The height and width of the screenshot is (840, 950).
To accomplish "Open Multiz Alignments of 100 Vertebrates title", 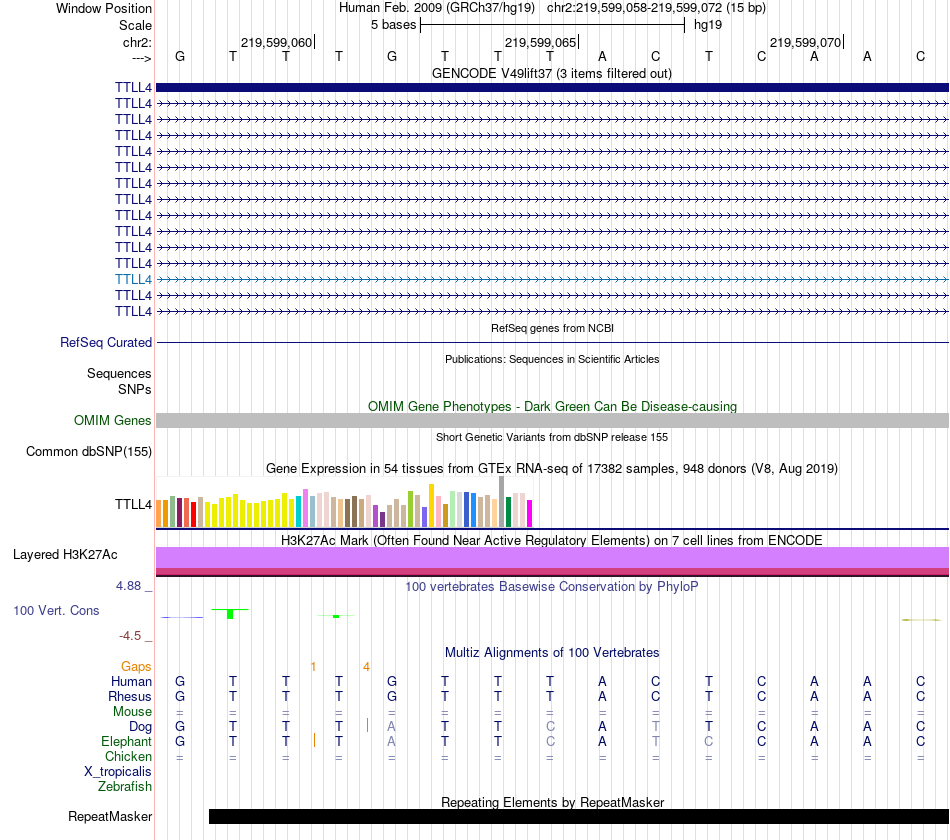I will tap(552, 652).
